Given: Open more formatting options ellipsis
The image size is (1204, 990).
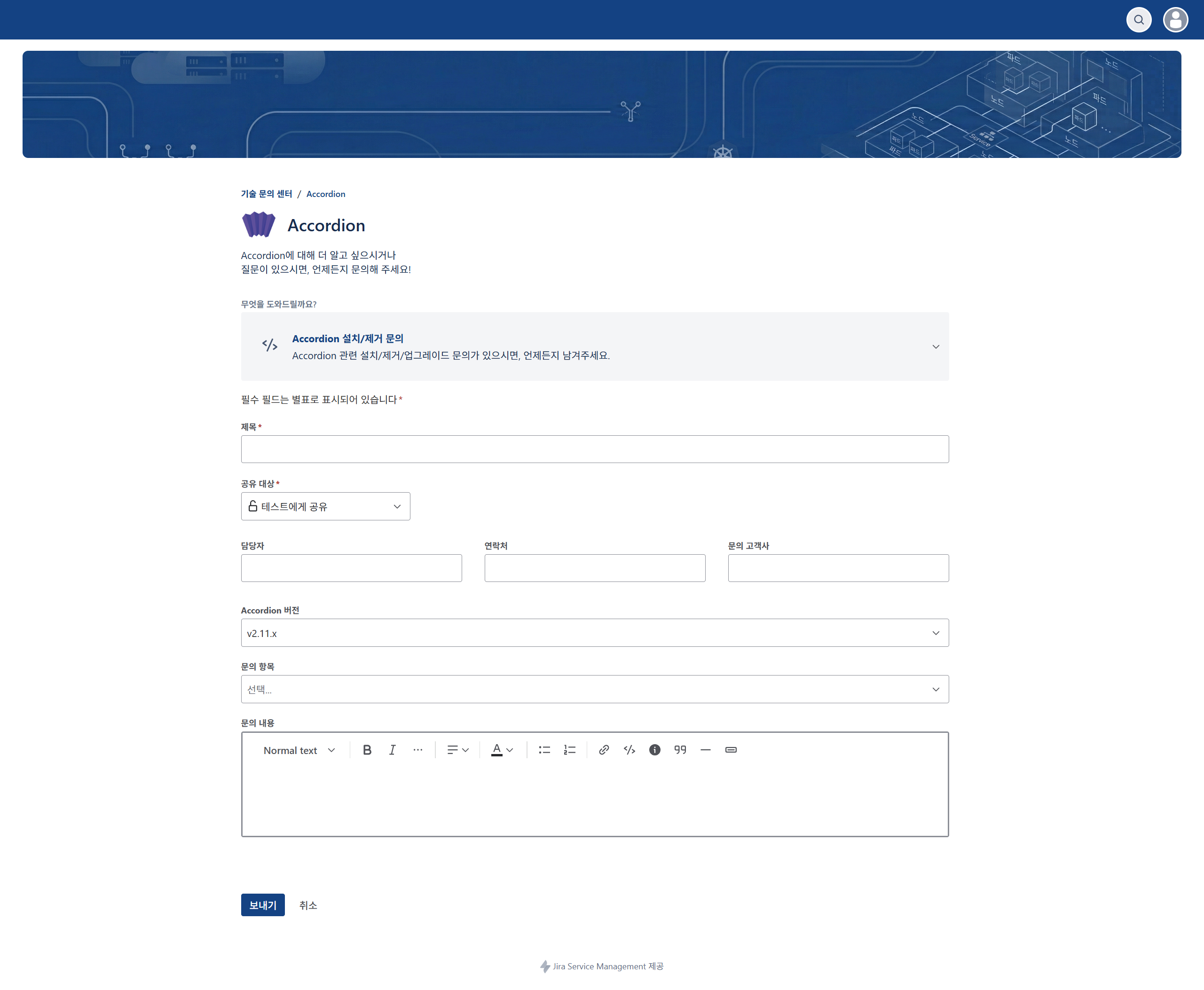Looking at the screenshot, I should (417, 750).
